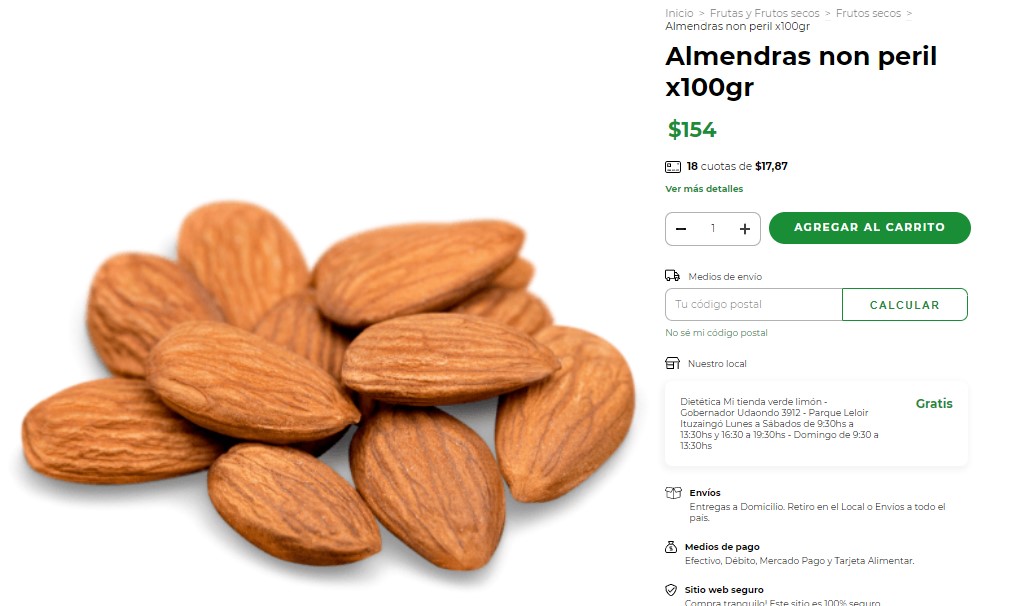This screenshot has height=606, width=1026.
Task: Select the Dietética Mi tienda pickup option
Action: 816,423
